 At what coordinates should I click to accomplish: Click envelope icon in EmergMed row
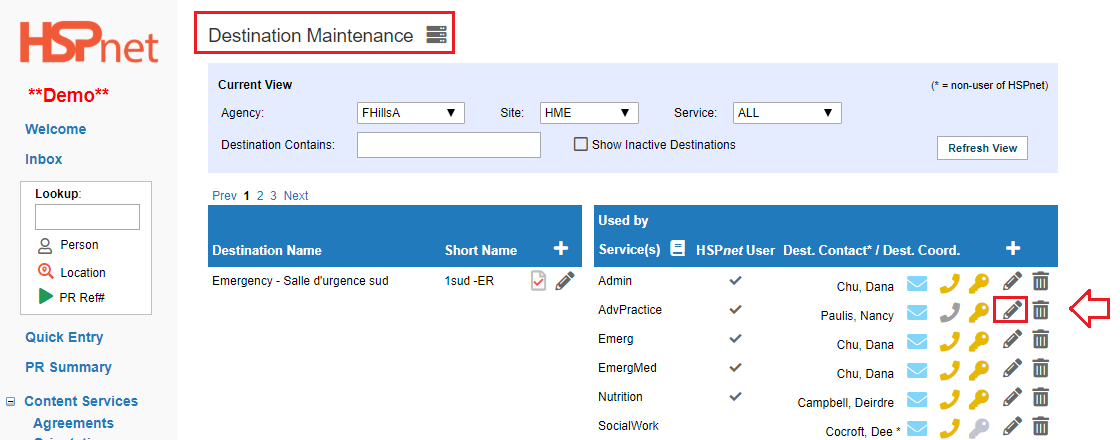(916, 371)
